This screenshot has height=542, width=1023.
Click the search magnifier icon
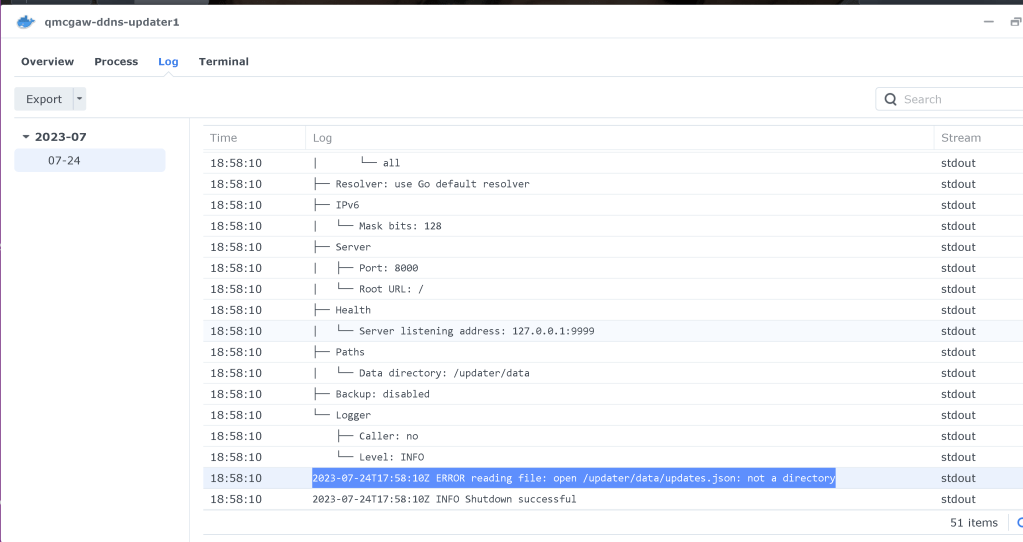(x=890, y=99)
